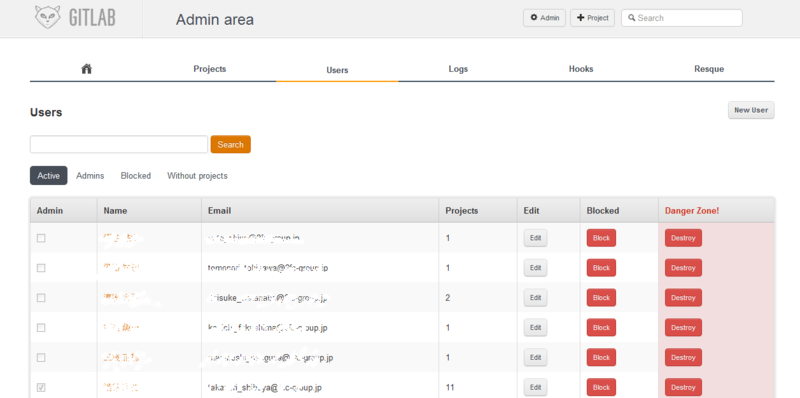The width and height of the screenshot is (800, 398).
Task: Open the tomonori user's name link
Action: click(120, 267)
